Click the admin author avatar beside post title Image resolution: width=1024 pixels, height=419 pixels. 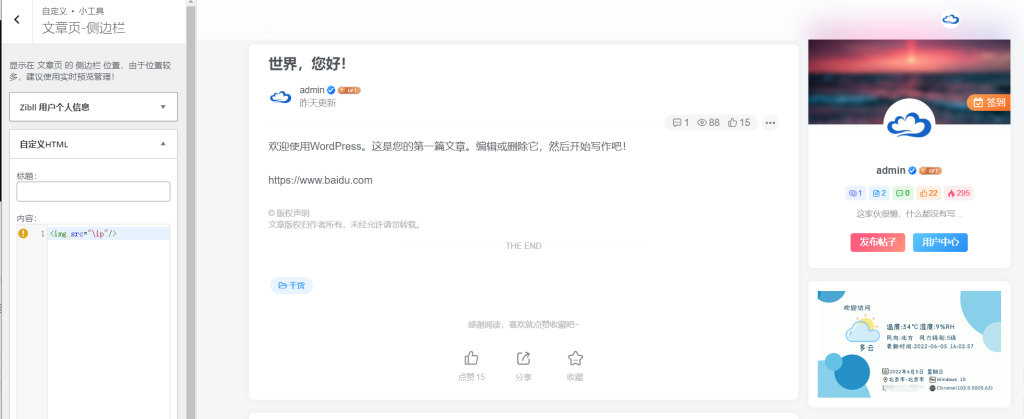click(281, 96)
